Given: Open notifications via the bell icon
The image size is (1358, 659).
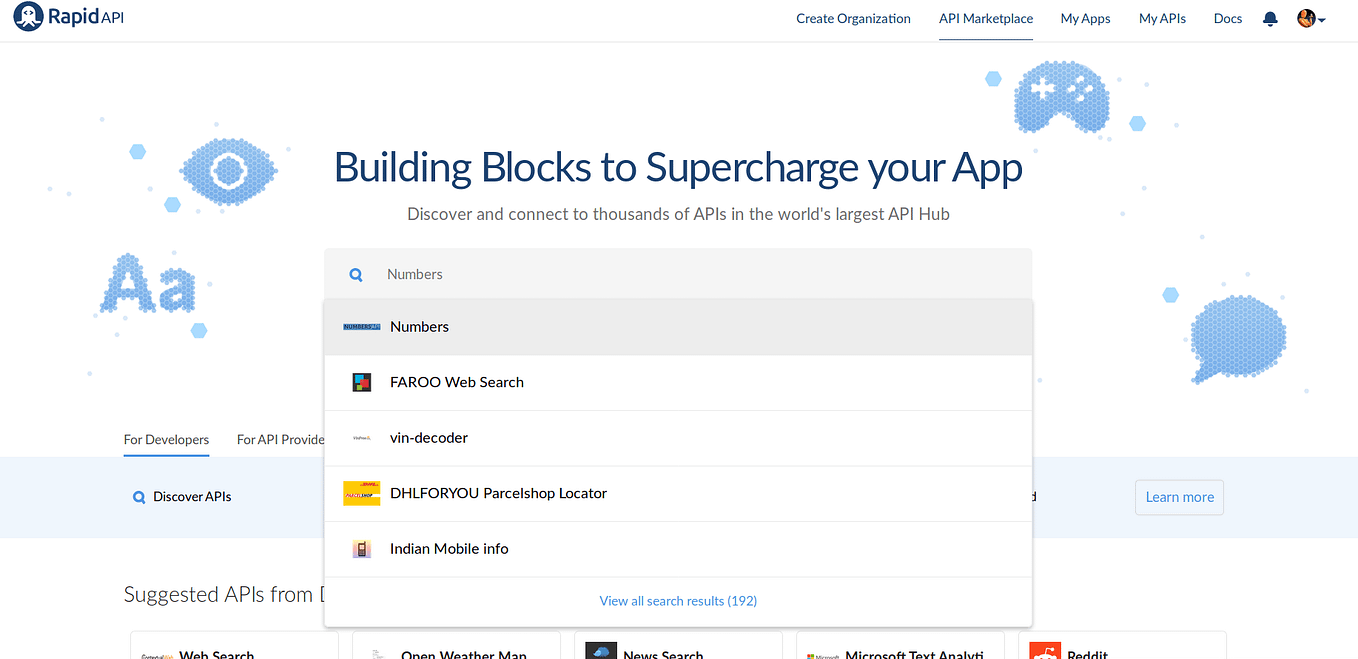Looking at the screenshot, I should click(x=1270, y=18).
